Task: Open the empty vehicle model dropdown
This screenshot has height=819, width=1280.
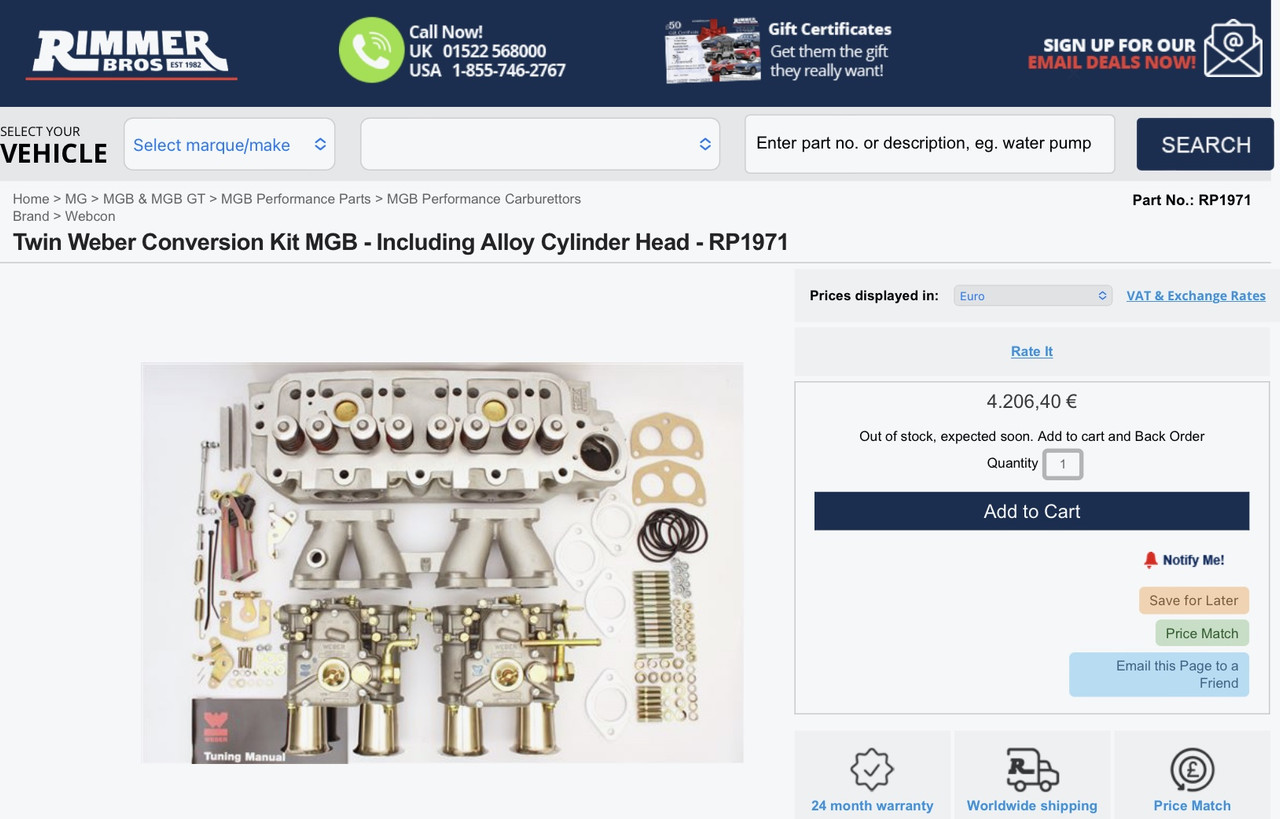Action: pyautogui.click(x=540, y=144)
